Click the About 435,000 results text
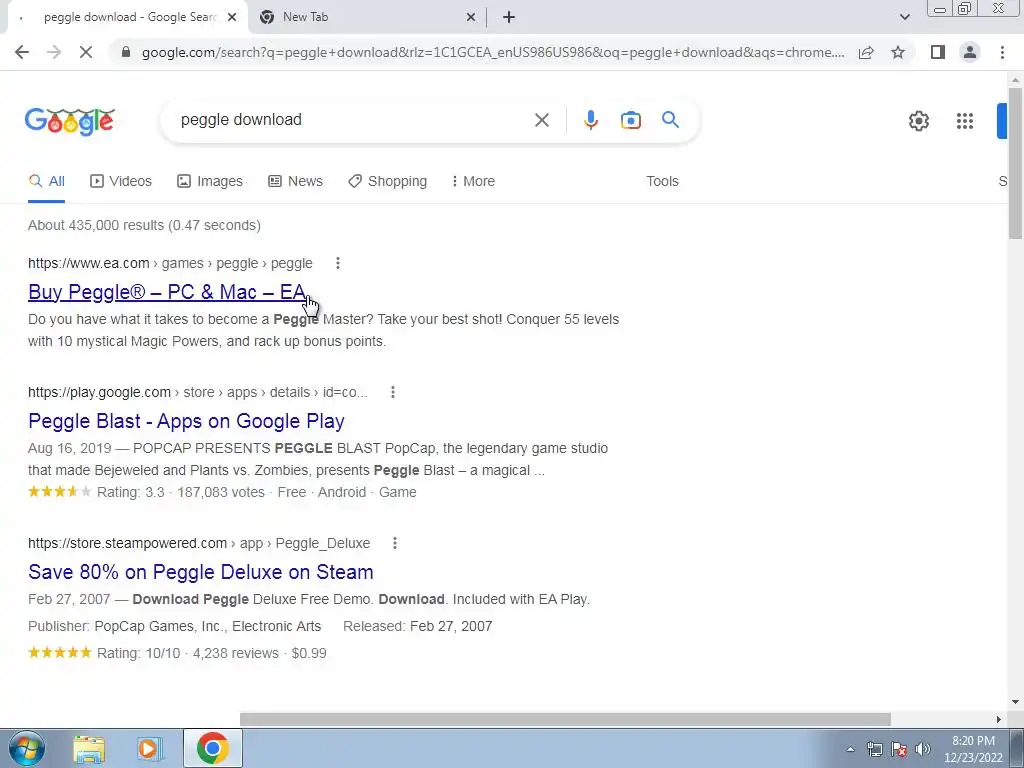The image size is (1024, 768). pyautogui.click(x=144, y=225)
